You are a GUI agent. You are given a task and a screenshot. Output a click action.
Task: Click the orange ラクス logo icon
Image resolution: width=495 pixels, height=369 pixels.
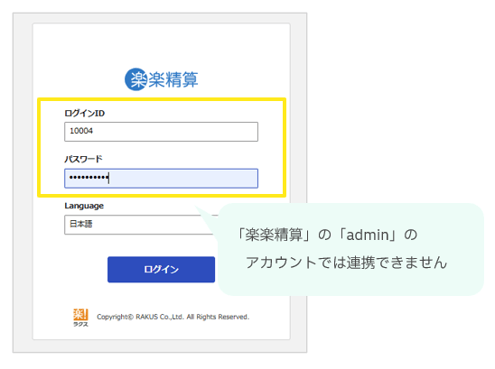(81, 318)
